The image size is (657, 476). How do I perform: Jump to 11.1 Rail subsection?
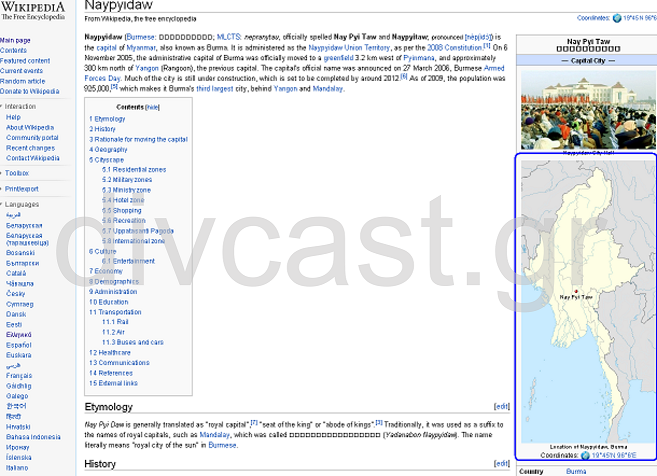(x=115, y=322)
